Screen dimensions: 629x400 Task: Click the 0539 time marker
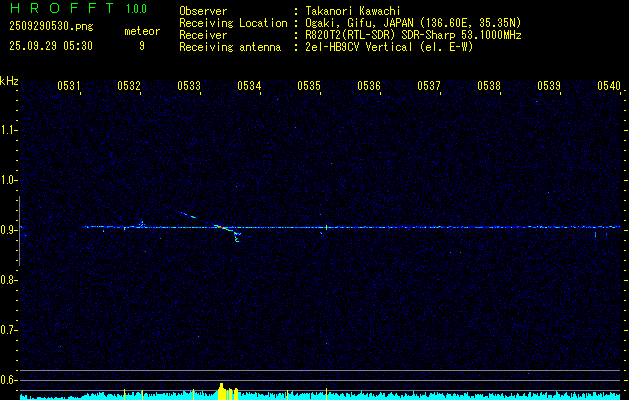549,85
